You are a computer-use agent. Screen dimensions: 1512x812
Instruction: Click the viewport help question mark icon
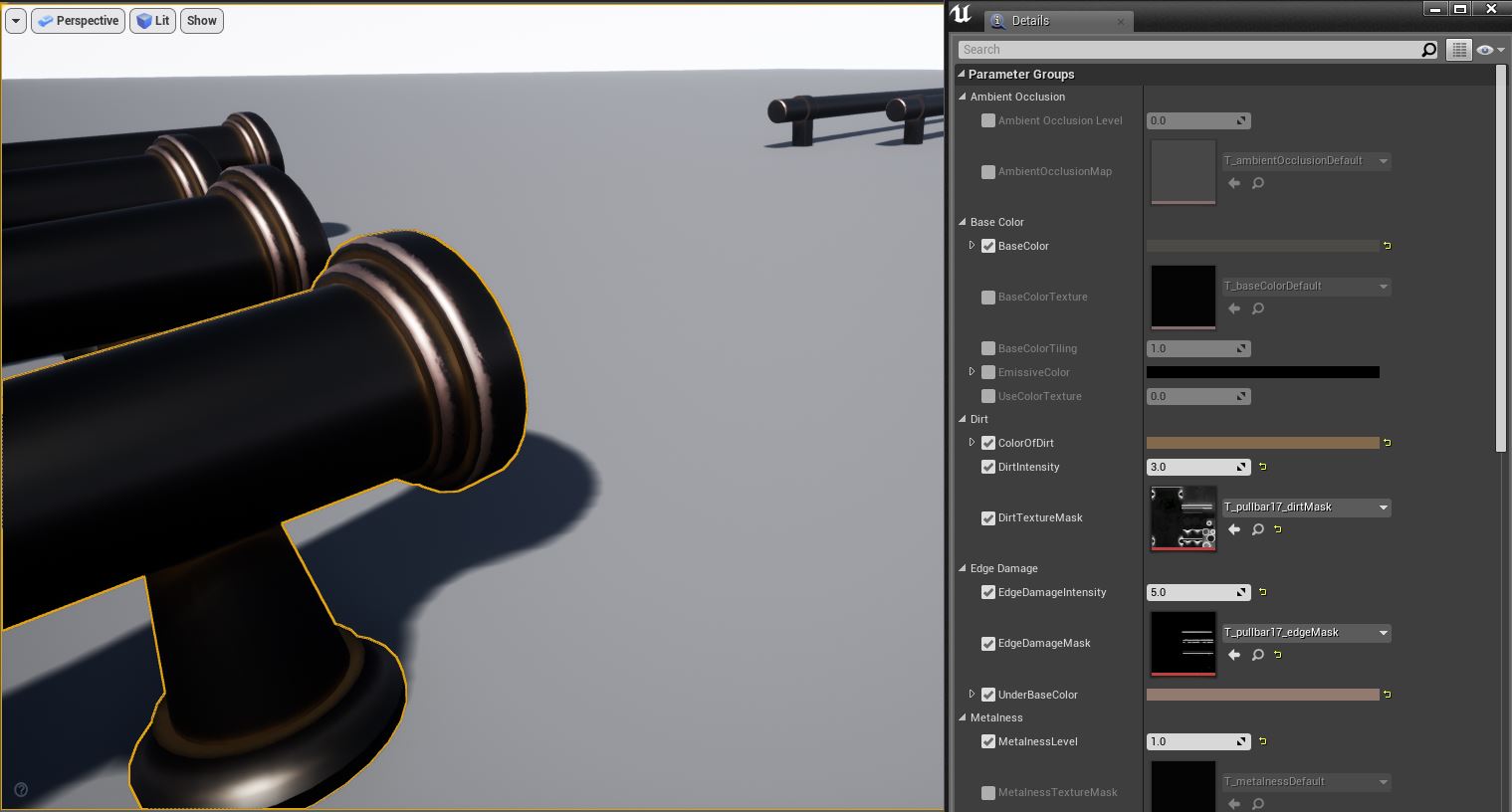click(21, 790)
